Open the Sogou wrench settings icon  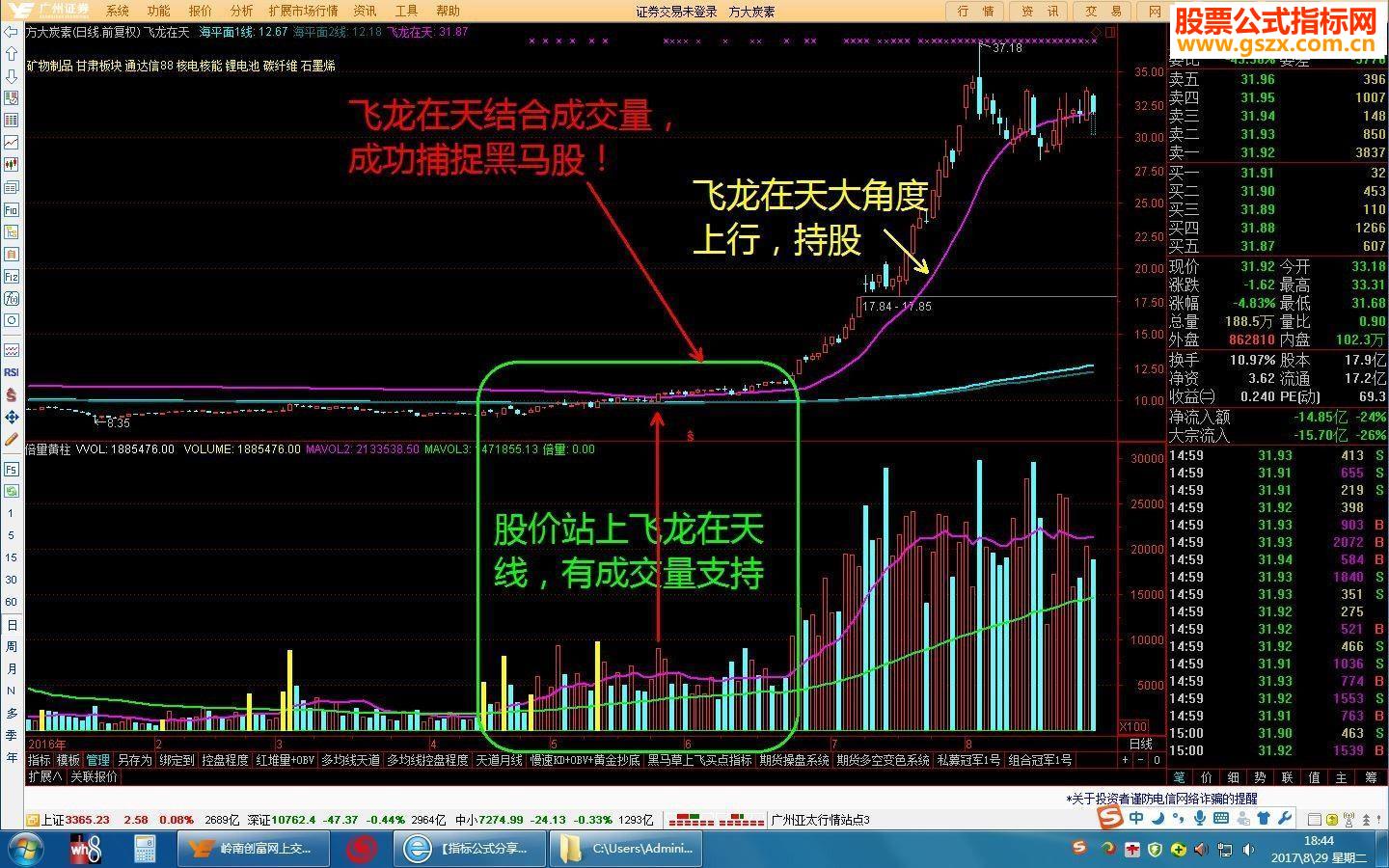click(1285, 819)
